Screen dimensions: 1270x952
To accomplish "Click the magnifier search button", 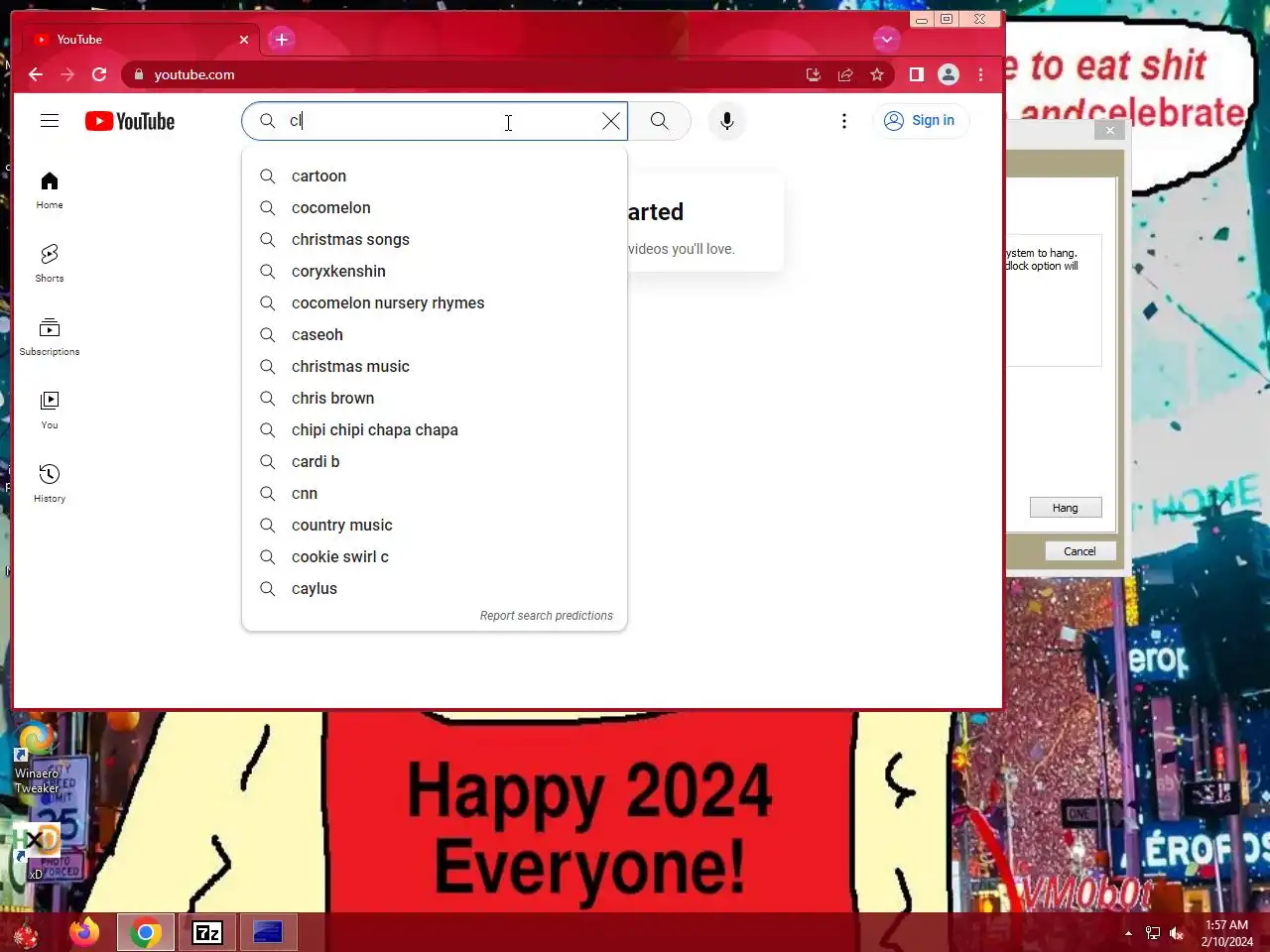I will point(660,121).
